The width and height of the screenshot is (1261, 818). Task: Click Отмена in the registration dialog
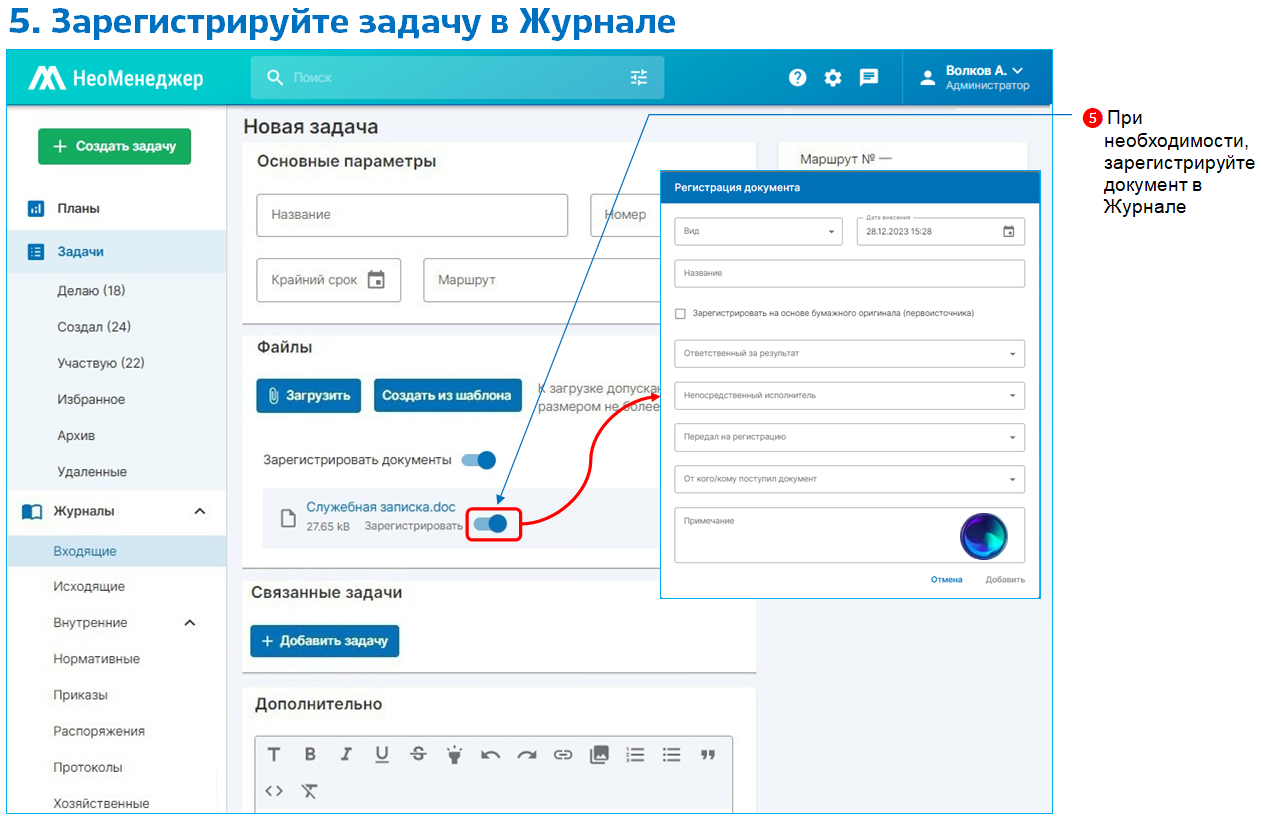point(946,579)
